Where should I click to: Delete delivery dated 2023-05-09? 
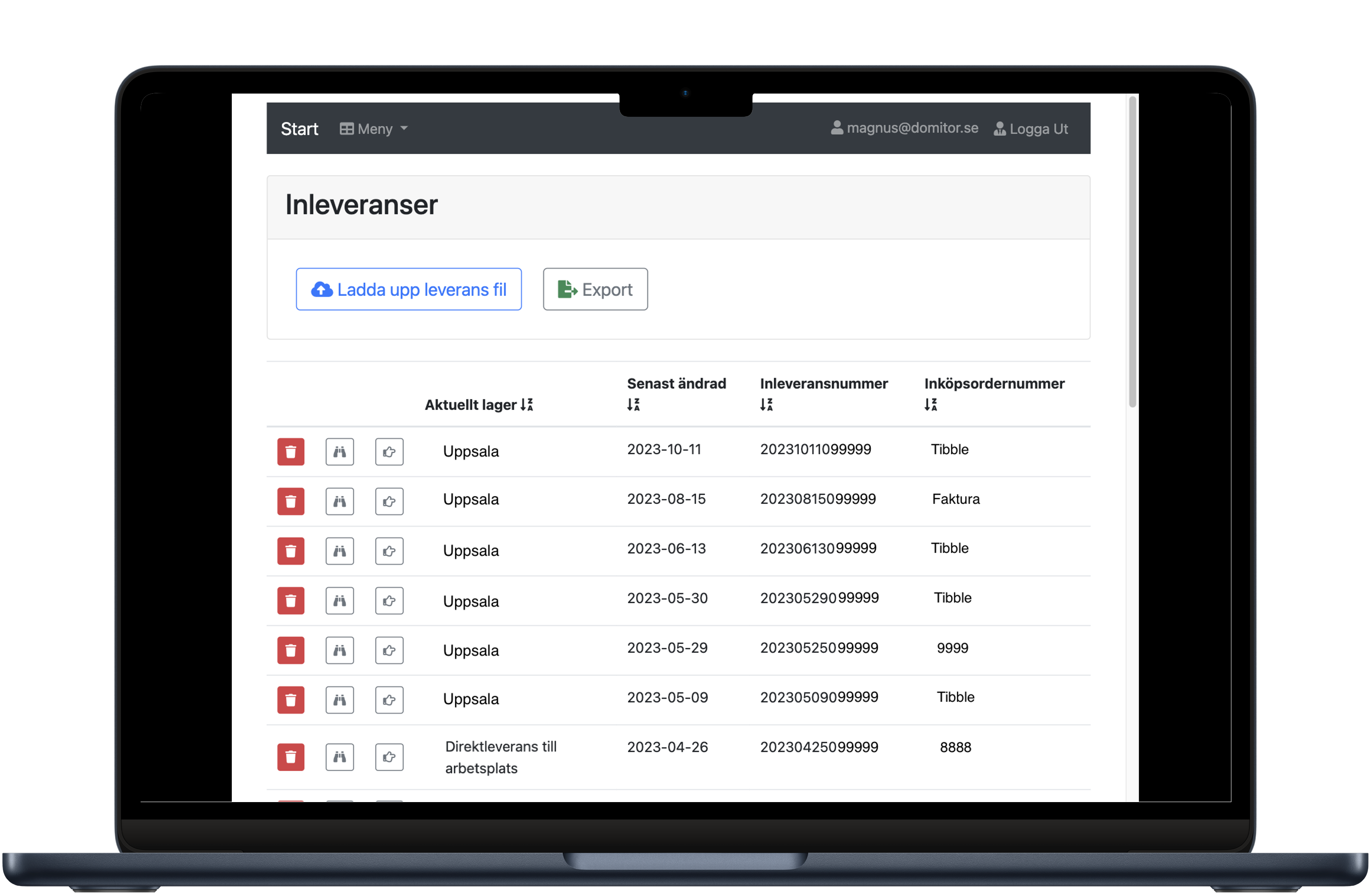[x=291, y=699]
